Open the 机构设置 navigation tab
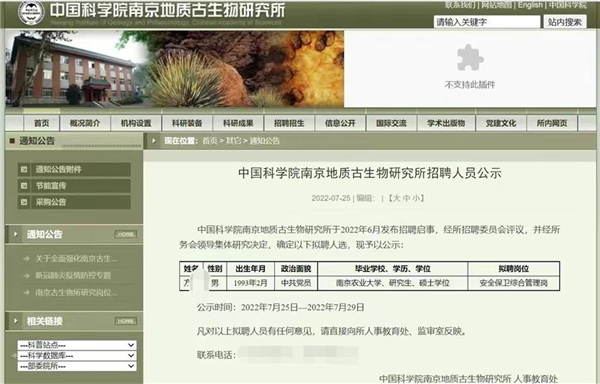The width and height of the screenshot is (600, 384). coord(136,123)
